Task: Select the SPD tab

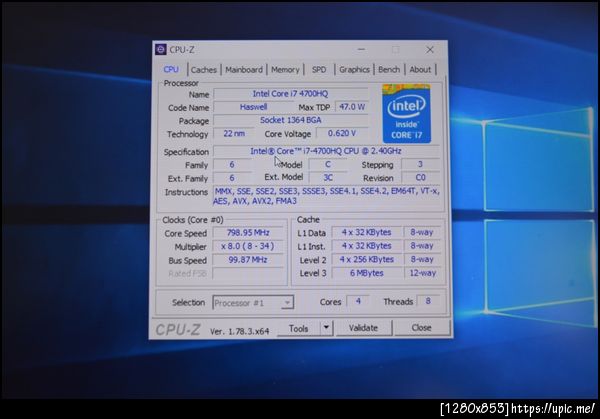Action: [319, 70]
